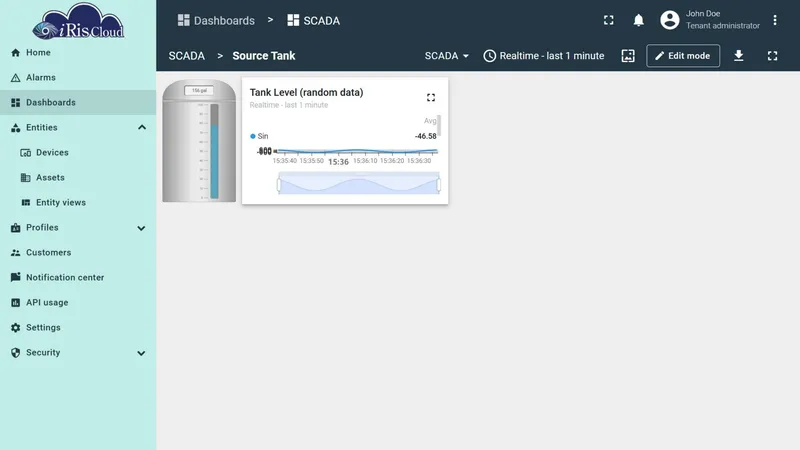
Task: Click the -46.58 average value
Action: click(426, 136)
